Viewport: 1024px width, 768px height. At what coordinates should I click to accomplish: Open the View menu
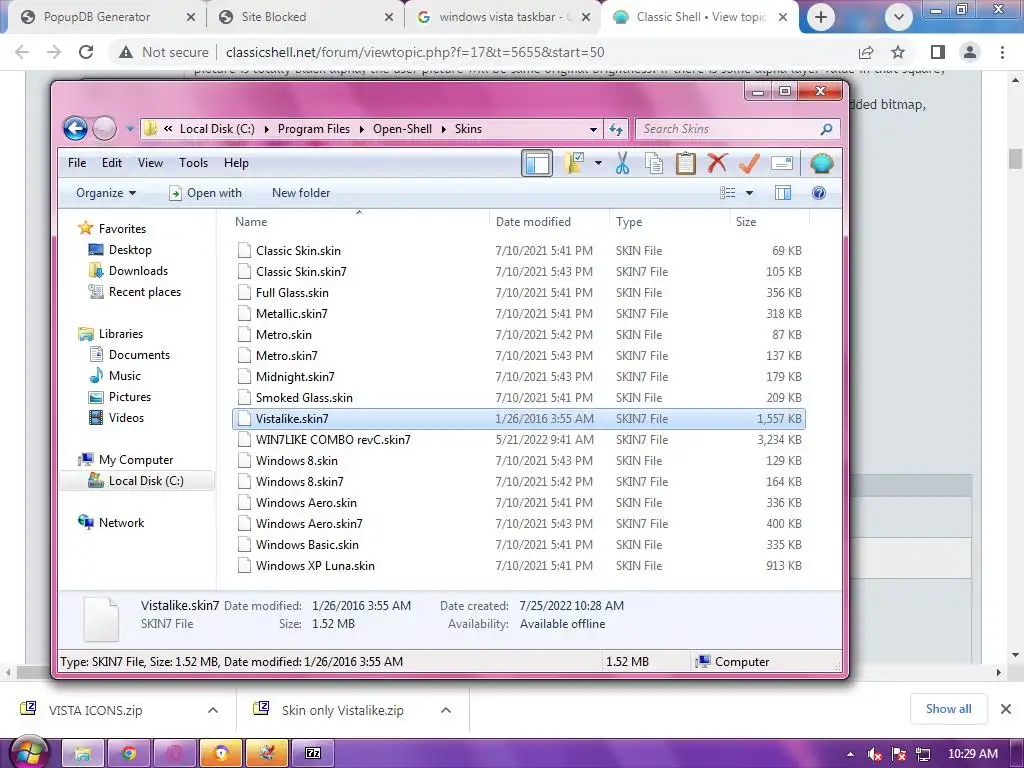tap(150, 163)
